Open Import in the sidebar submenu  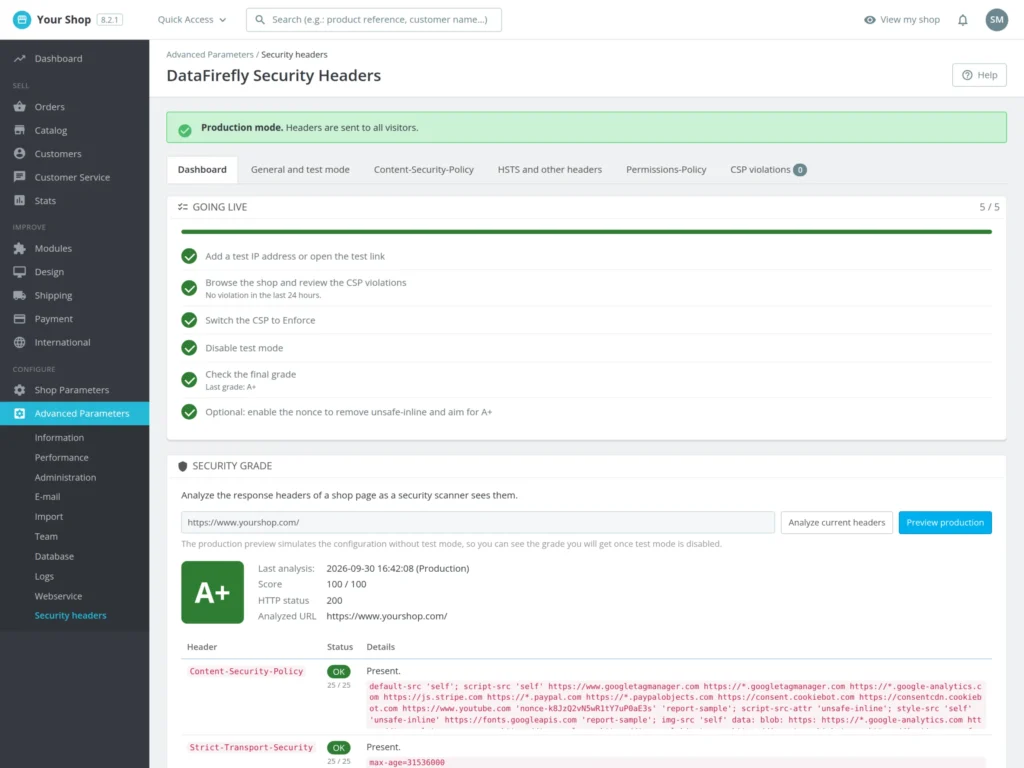pyautogui.click(x=49, y=517)
